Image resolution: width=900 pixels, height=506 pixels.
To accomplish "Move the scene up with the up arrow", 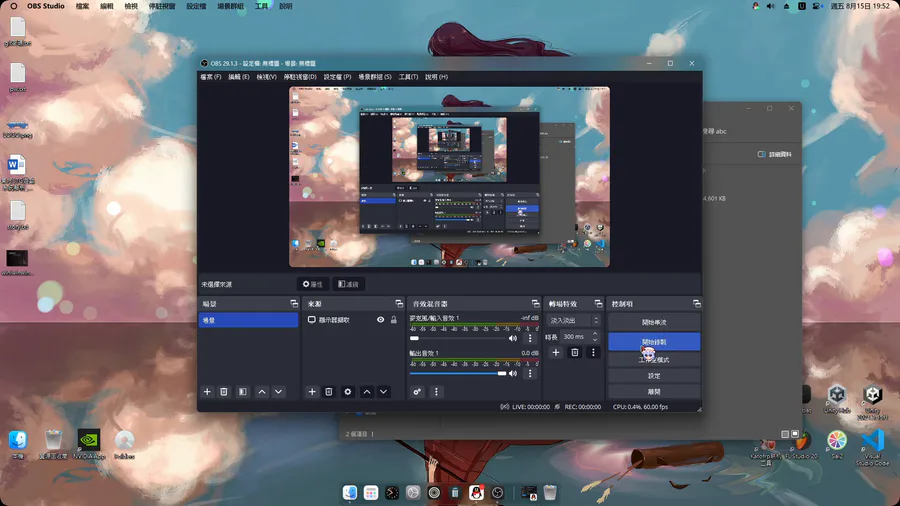I will (262, 391).
